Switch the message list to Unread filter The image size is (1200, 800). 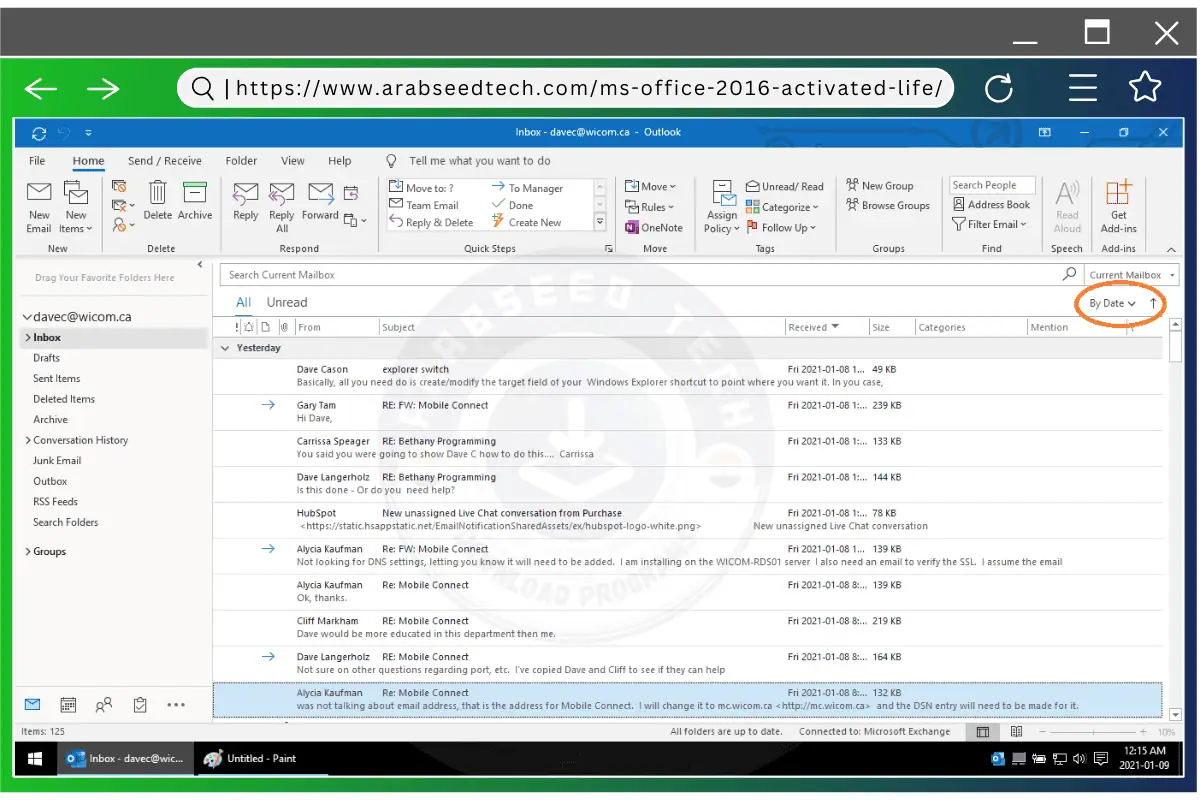(x=285, y=301)
